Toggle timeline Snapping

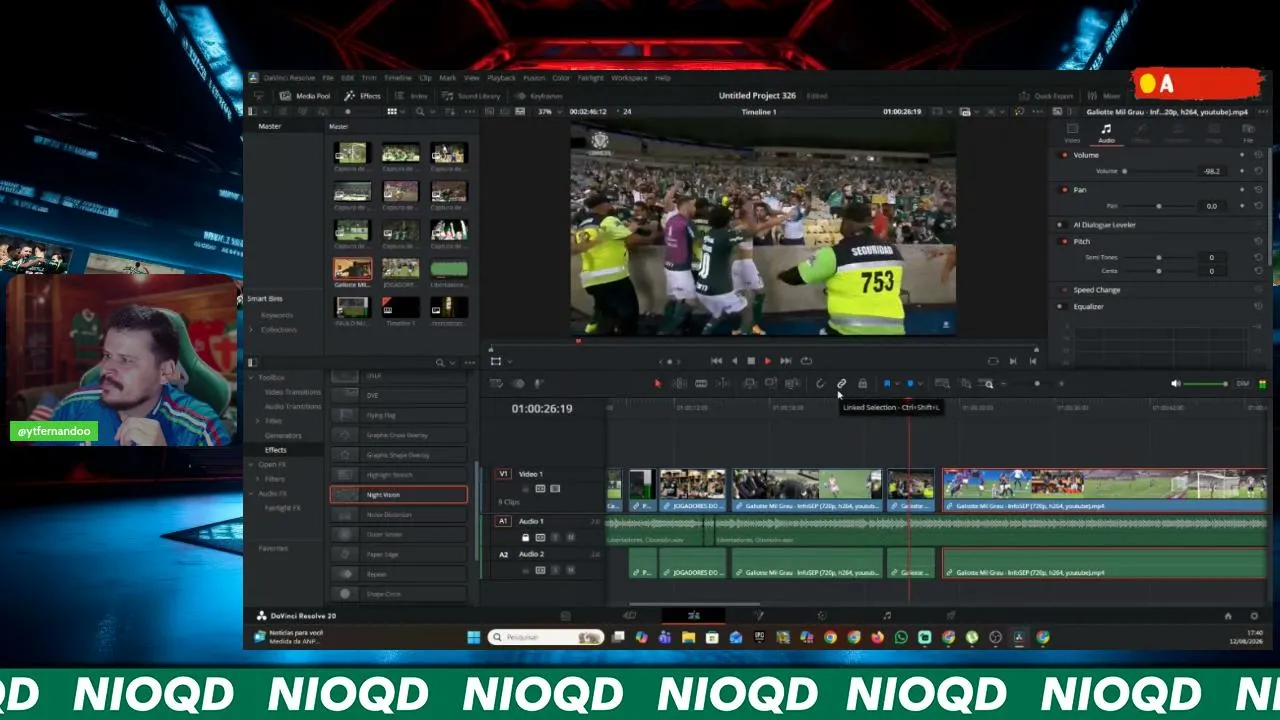tap(820, 384)
